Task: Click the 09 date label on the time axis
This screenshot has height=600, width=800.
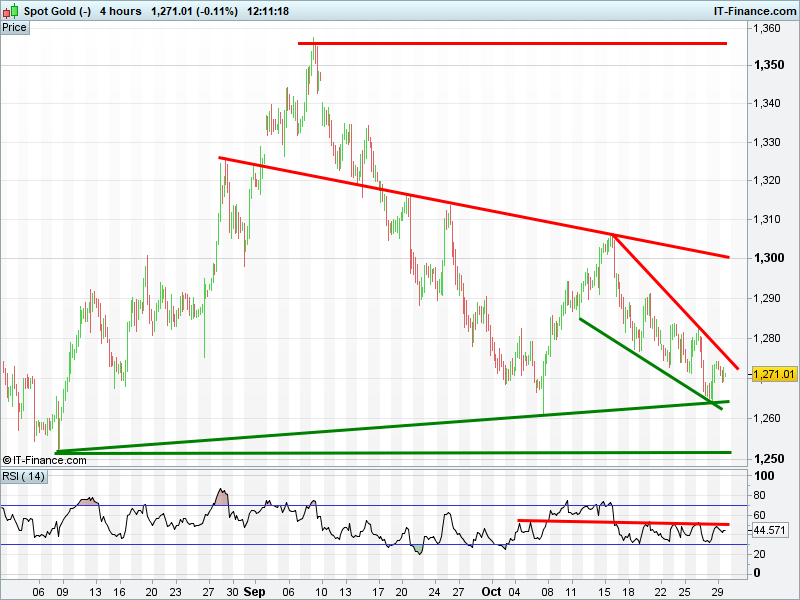Action: pyautogui.click(x=62, y=592)
